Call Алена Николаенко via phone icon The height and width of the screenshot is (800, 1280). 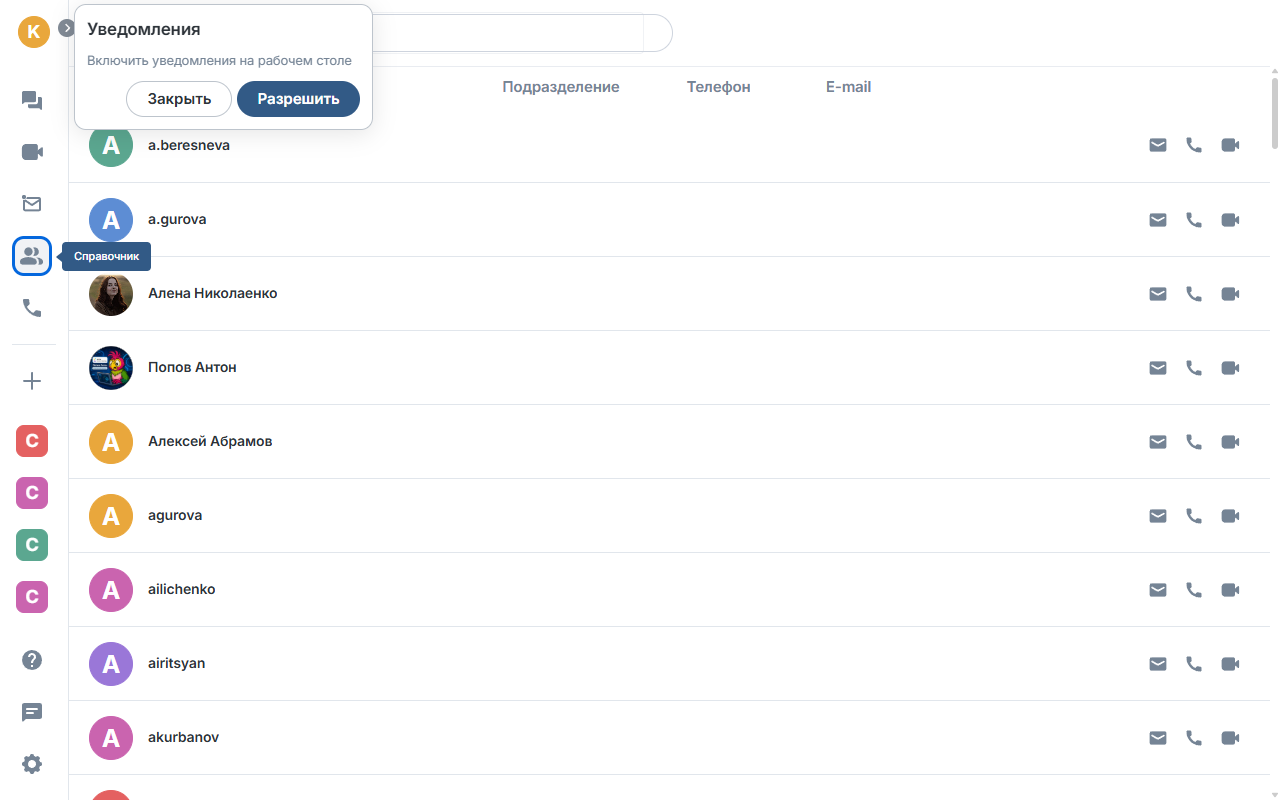1194,294
